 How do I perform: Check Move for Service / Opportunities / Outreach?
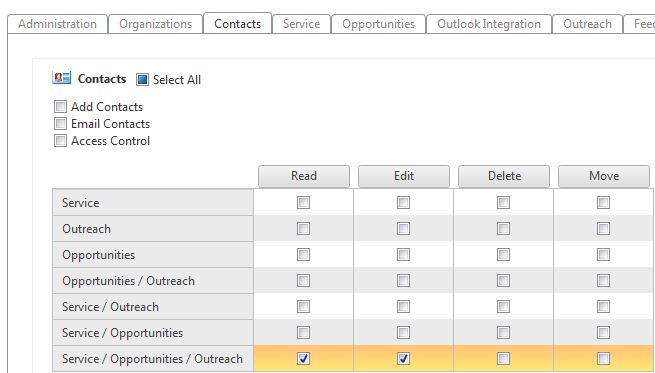[603, 358]
